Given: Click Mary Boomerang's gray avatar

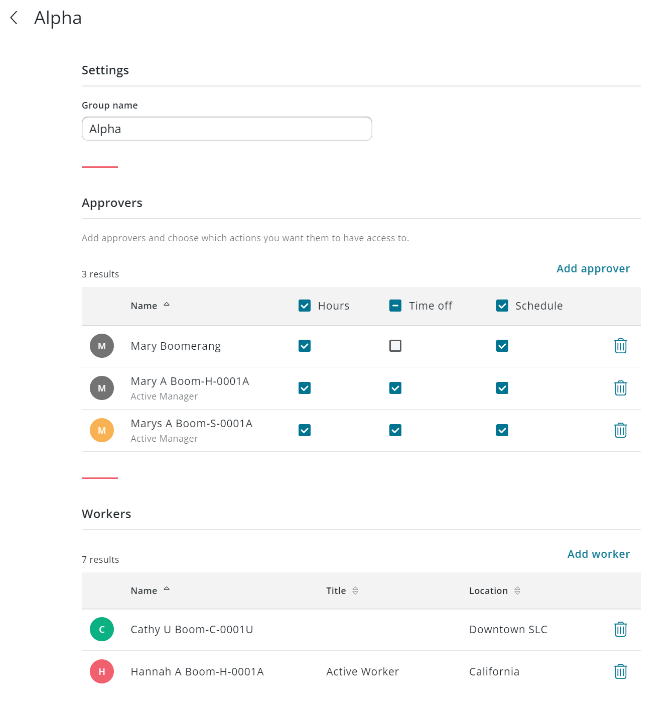Looking at the screenshot, I should (x=101, y=346).
